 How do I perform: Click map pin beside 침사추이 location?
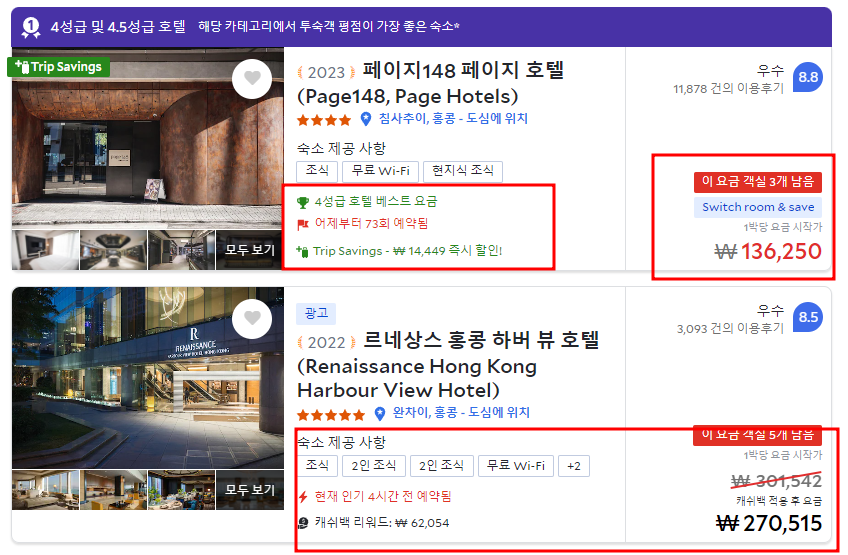366,119
